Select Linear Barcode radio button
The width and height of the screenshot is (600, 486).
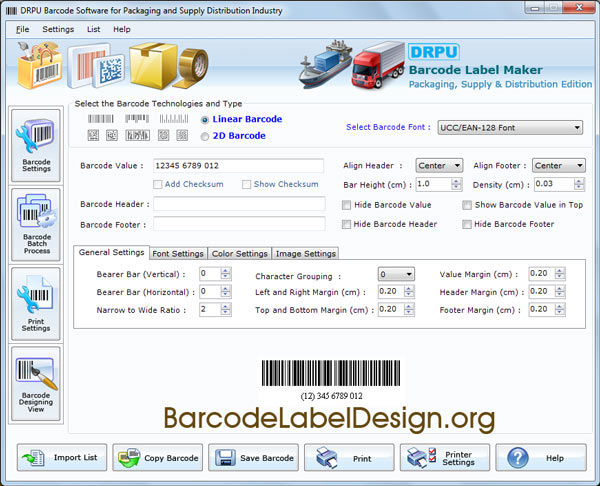(x=205, y=120)
